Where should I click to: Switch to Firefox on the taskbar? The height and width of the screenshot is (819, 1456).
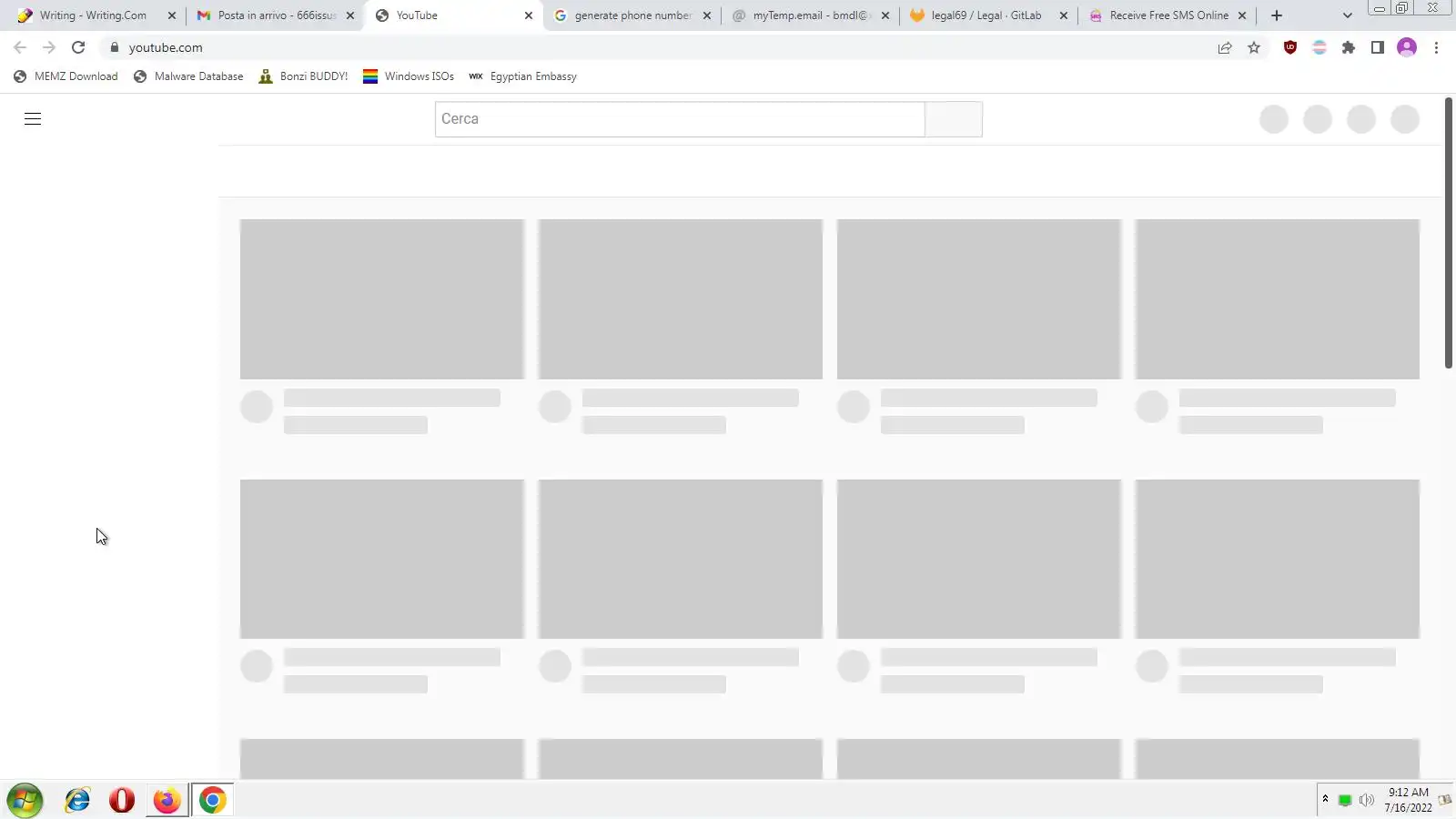point(167,801)
